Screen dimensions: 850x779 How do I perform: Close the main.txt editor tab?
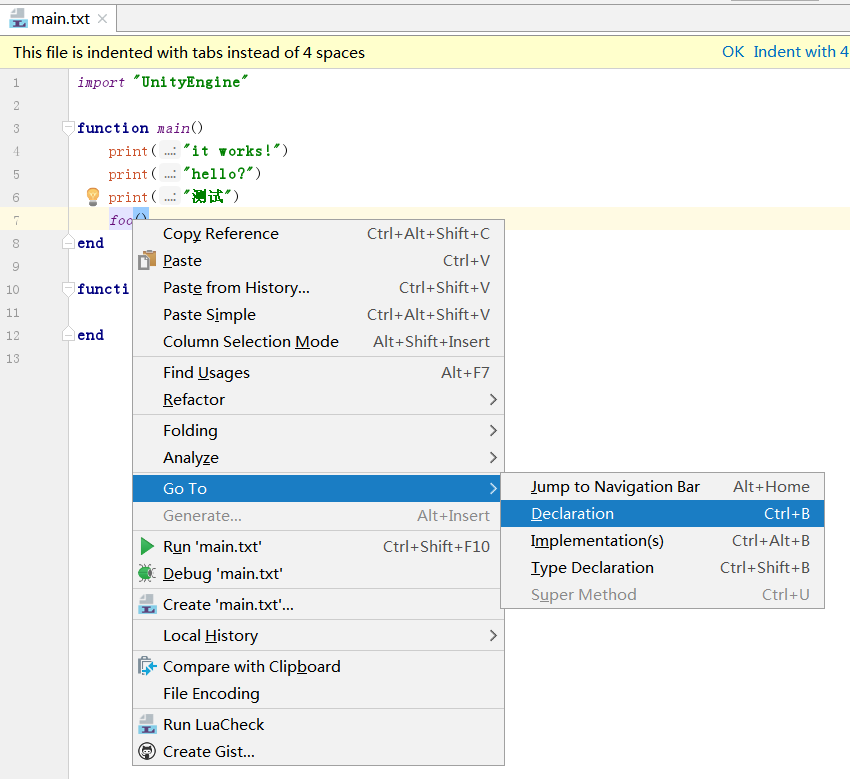(102, 19)
